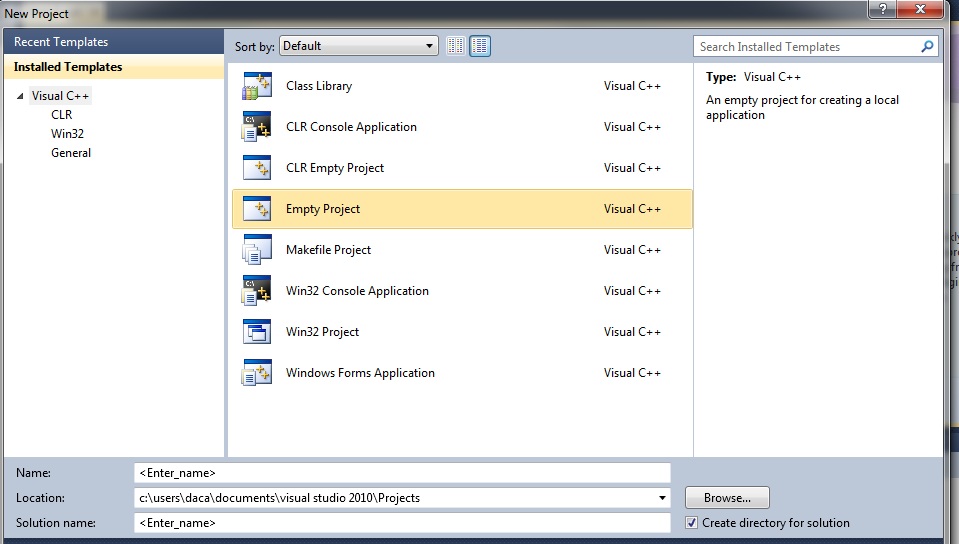Switch to small icons view

456,46
